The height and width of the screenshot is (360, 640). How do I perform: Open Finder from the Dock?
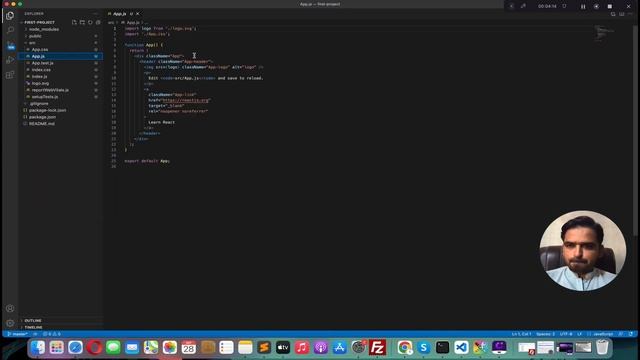pos(38,347)
